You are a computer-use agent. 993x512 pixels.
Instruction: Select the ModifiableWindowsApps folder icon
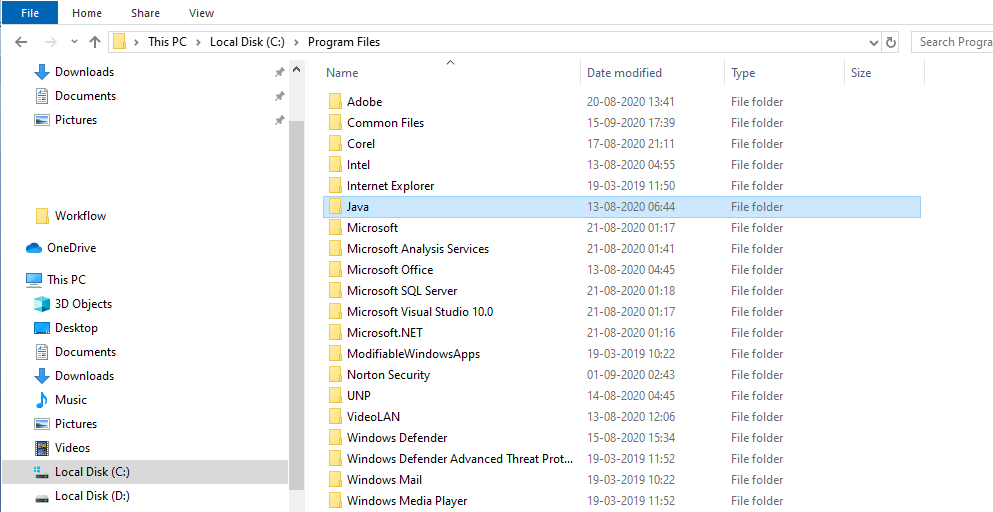click(x=335, y=354)
